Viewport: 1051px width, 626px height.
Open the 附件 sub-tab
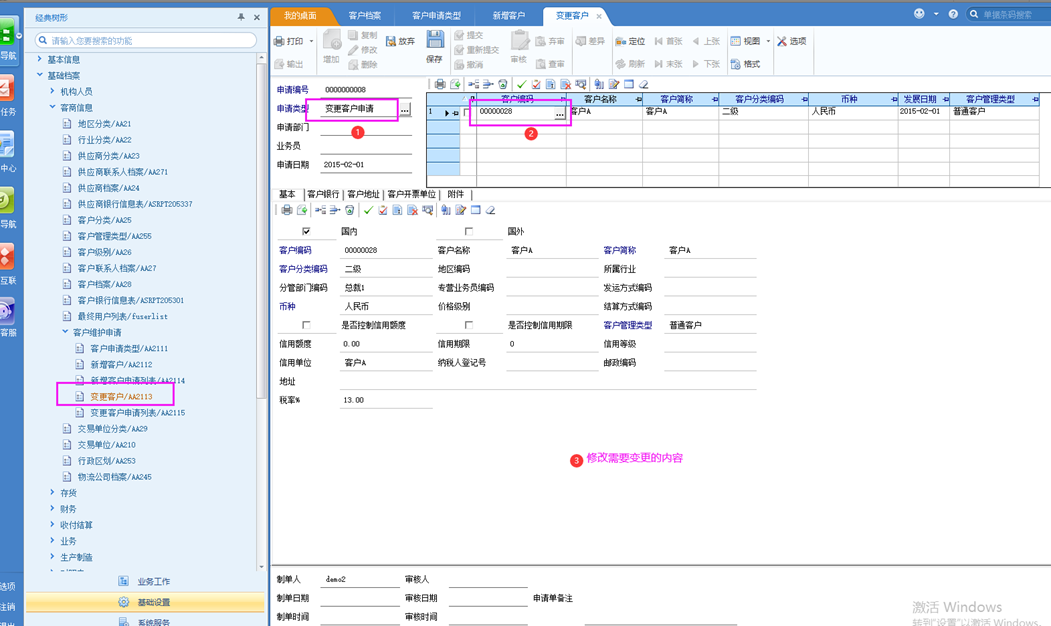click(456, 194)
